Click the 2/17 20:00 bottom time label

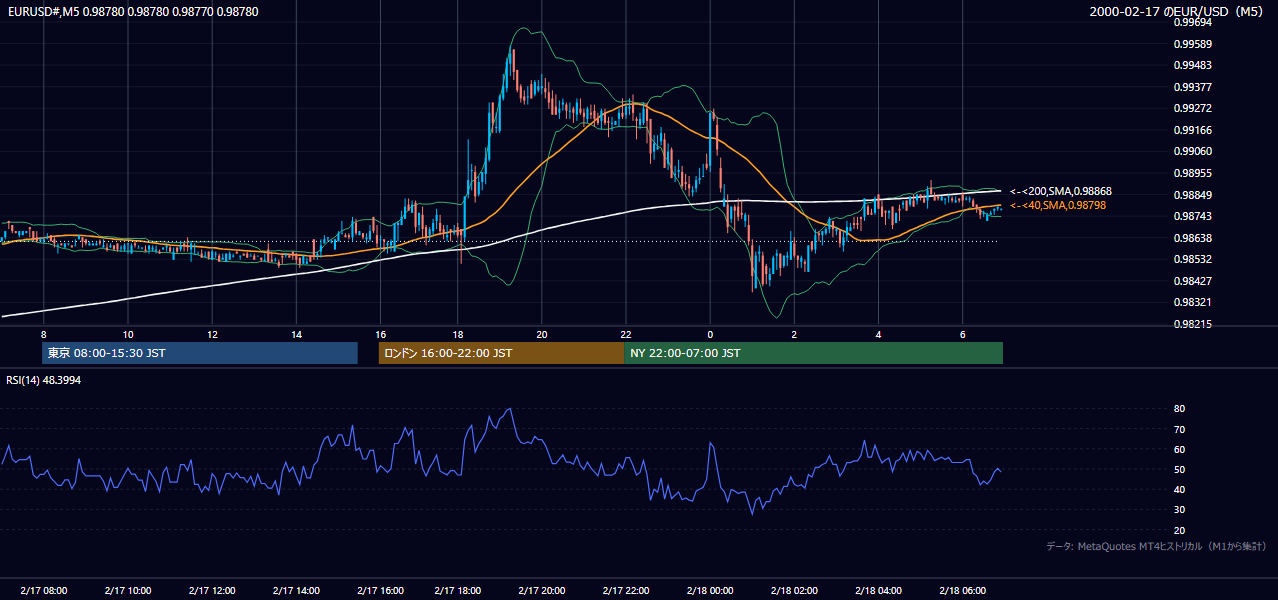[x=541, y=591]
